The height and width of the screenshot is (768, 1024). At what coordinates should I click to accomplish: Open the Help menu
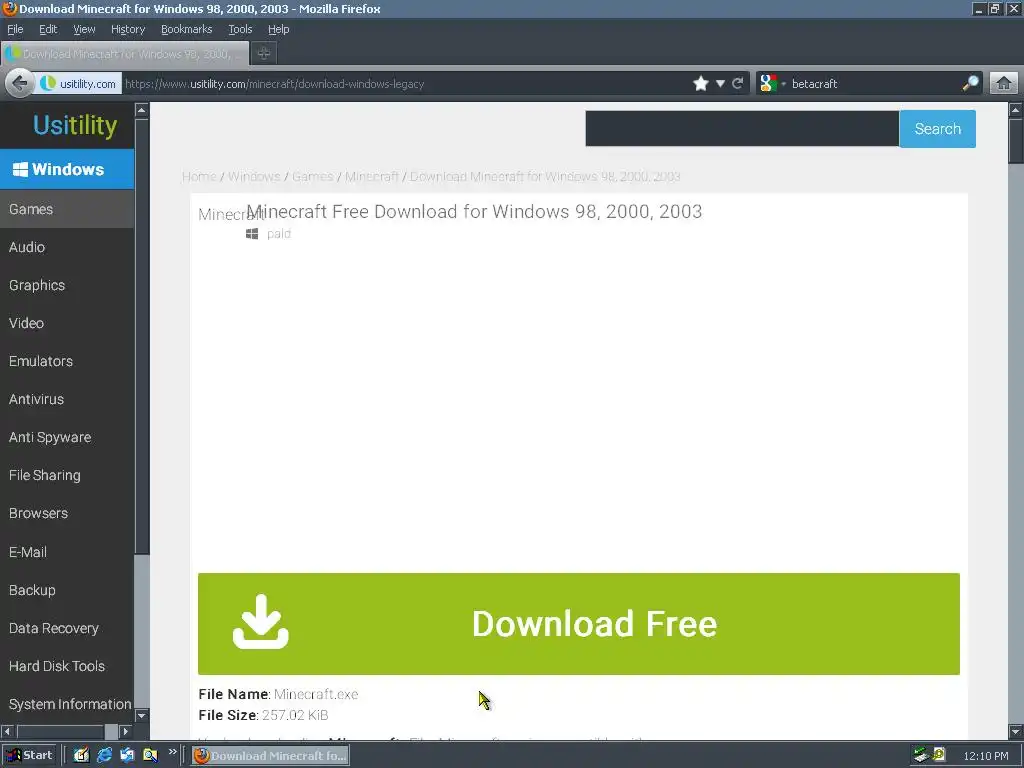[x=278, y=29]
